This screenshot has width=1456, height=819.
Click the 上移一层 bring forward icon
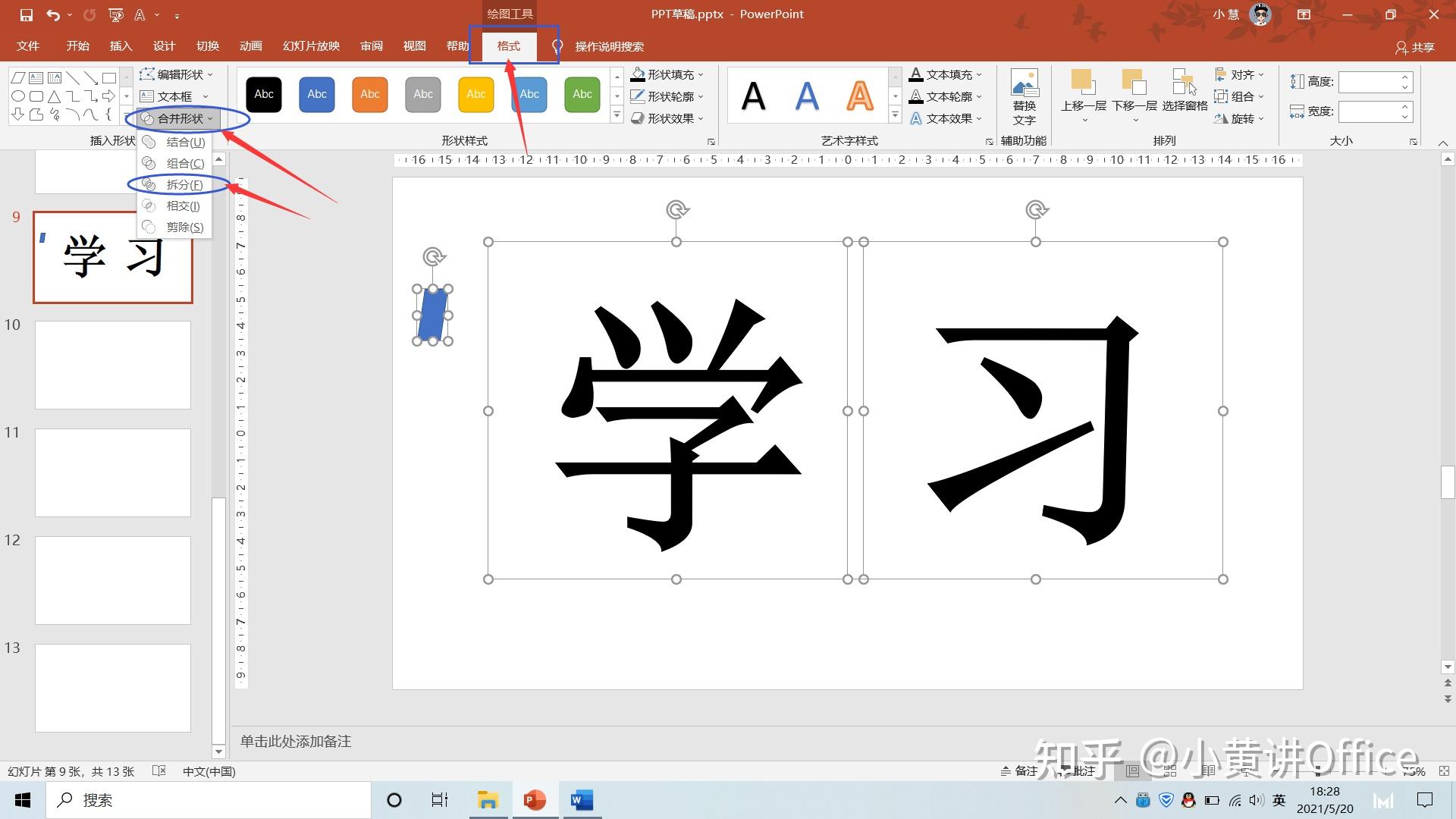click(1082, 83)
